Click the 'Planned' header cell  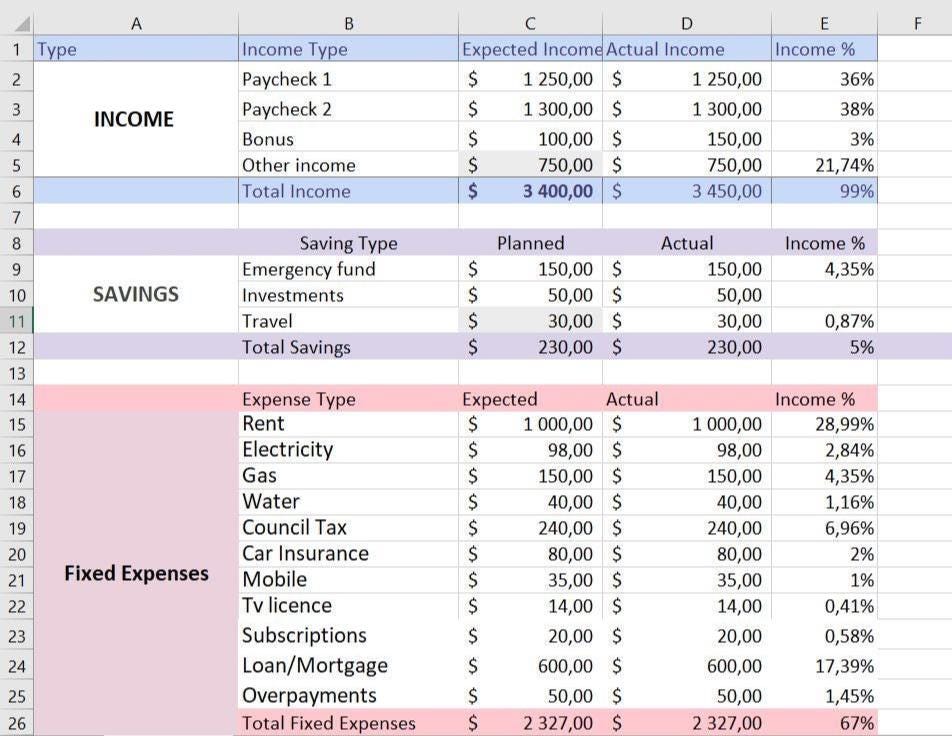530,243
